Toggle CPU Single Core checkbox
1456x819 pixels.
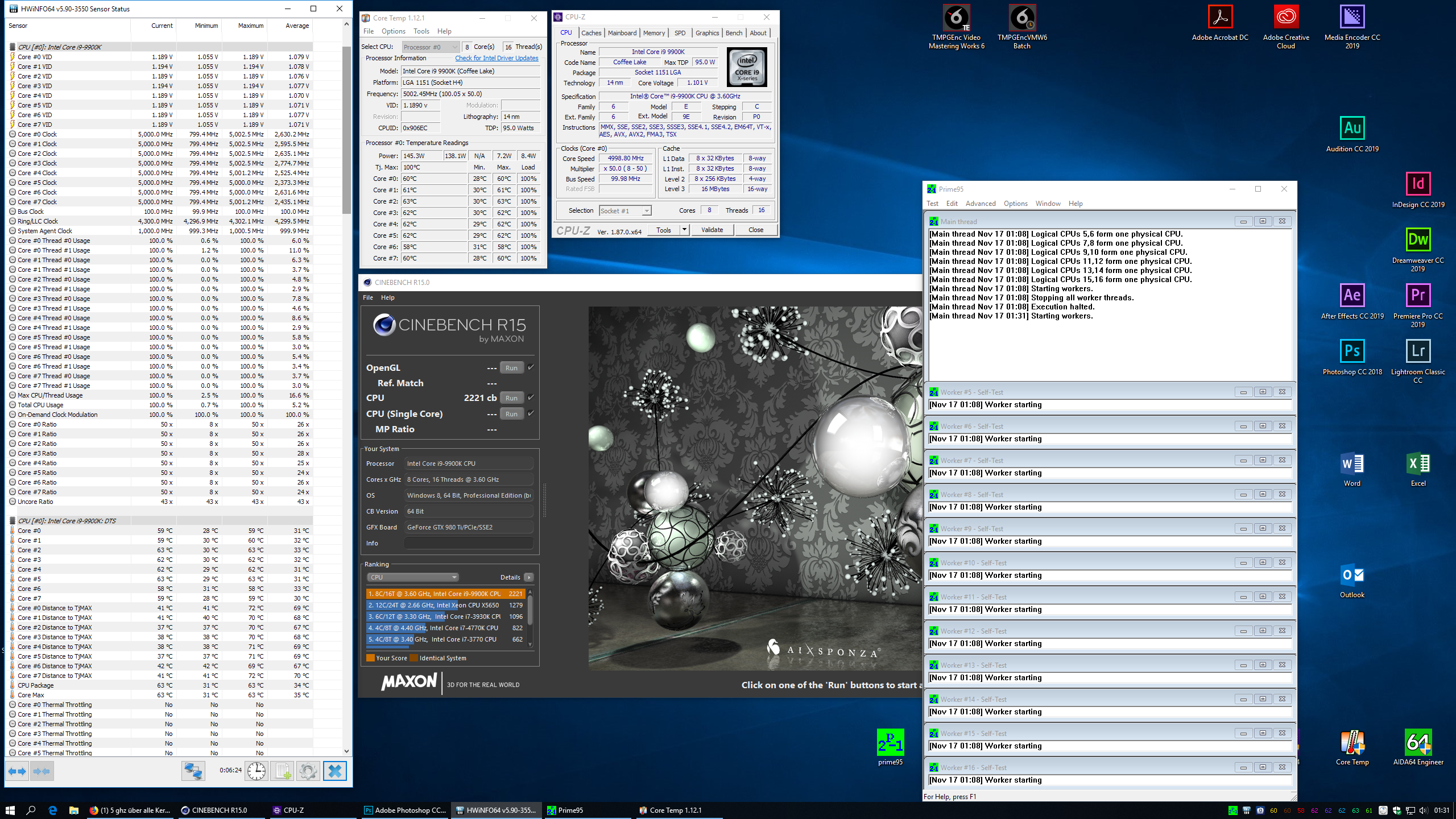[531, 413]
